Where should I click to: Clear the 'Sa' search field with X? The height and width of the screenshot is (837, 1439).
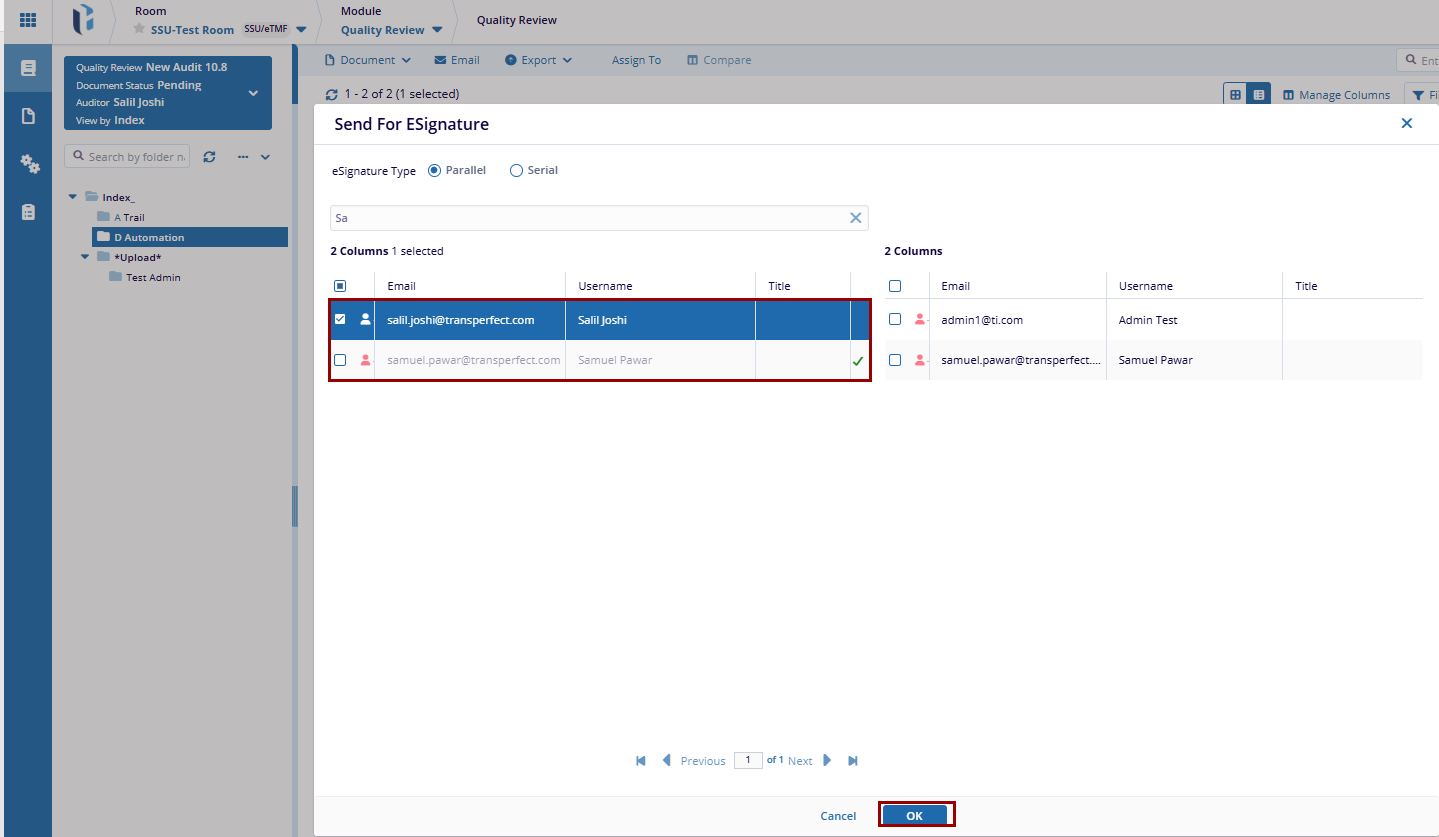coord(855,218)
